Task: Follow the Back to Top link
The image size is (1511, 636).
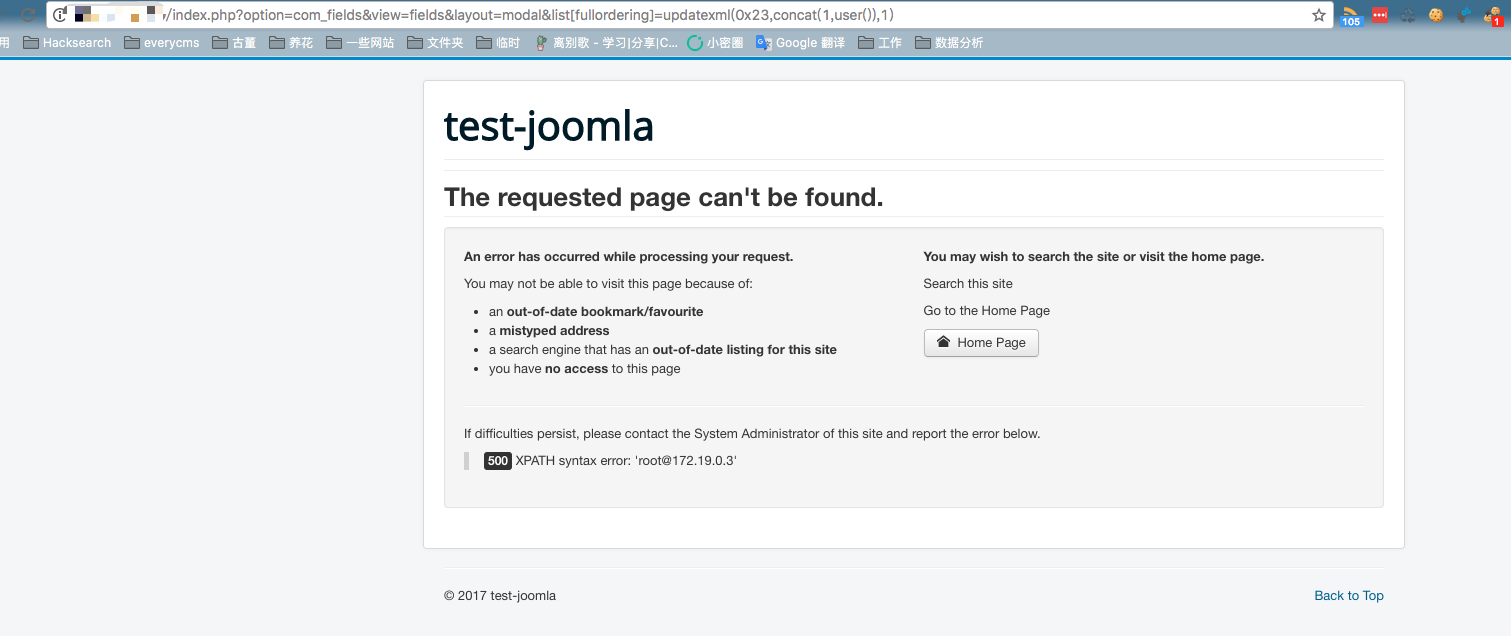Action: (1349, 596)
